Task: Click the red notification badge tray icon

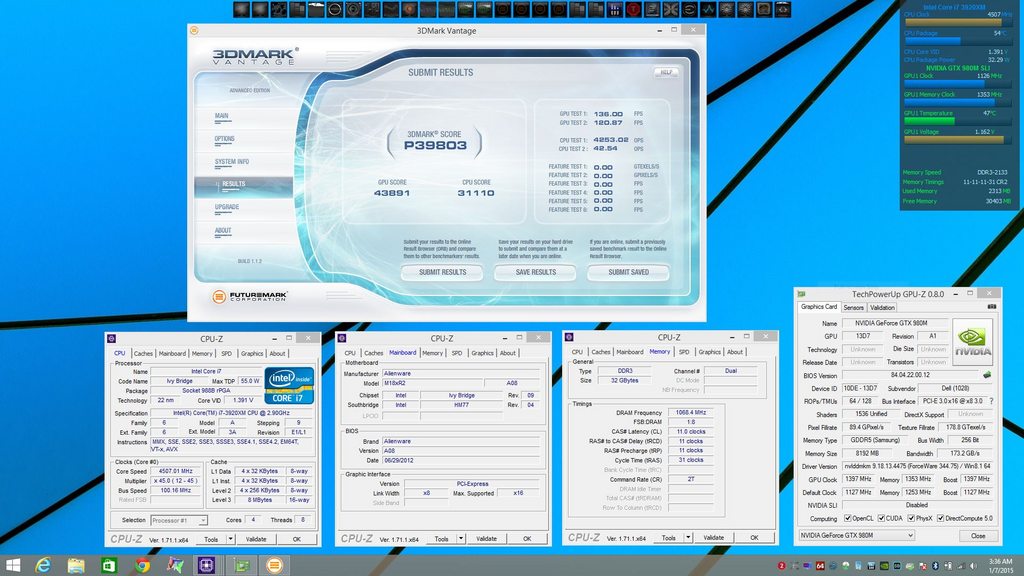Action: [782, 566]
